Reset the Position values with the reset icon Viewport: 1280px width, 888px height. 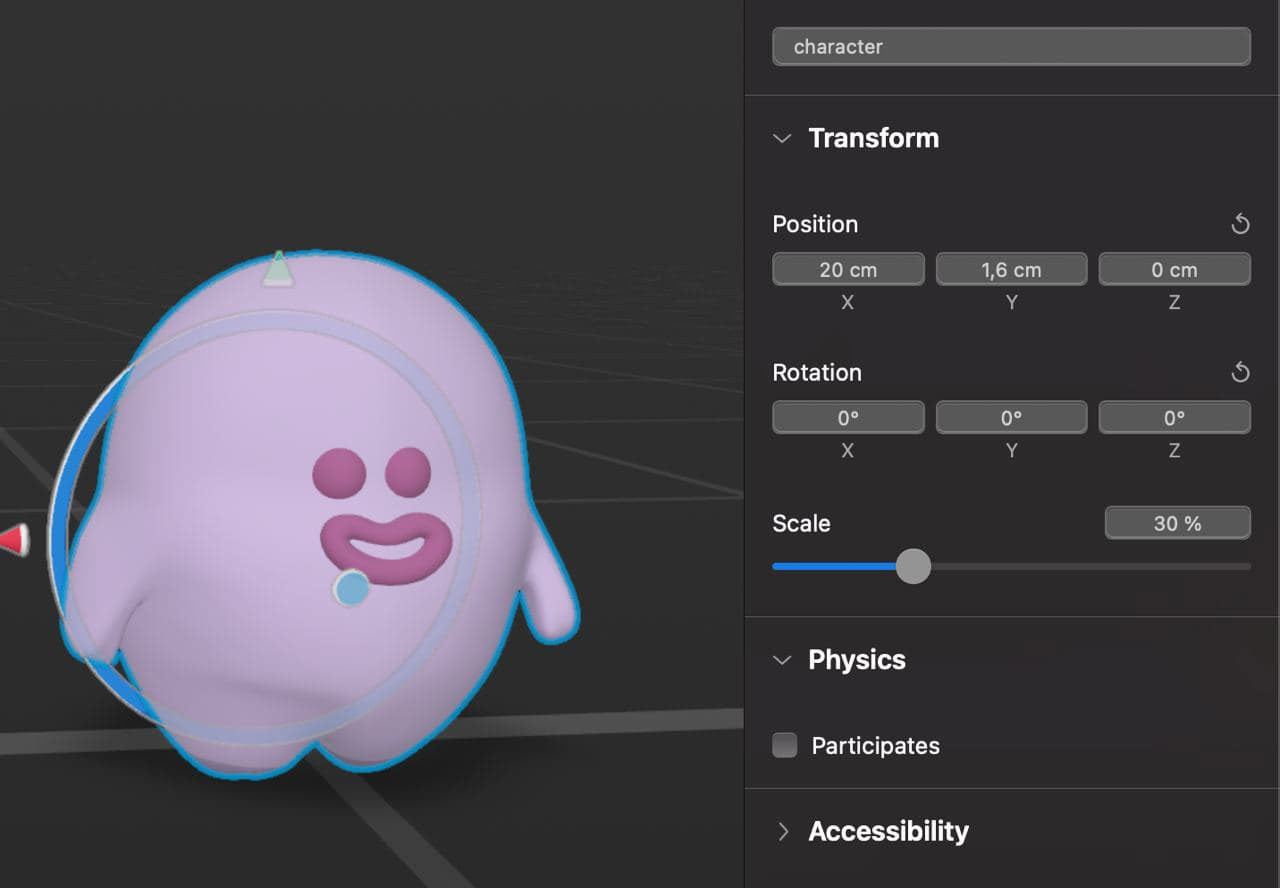[1240, 224]
